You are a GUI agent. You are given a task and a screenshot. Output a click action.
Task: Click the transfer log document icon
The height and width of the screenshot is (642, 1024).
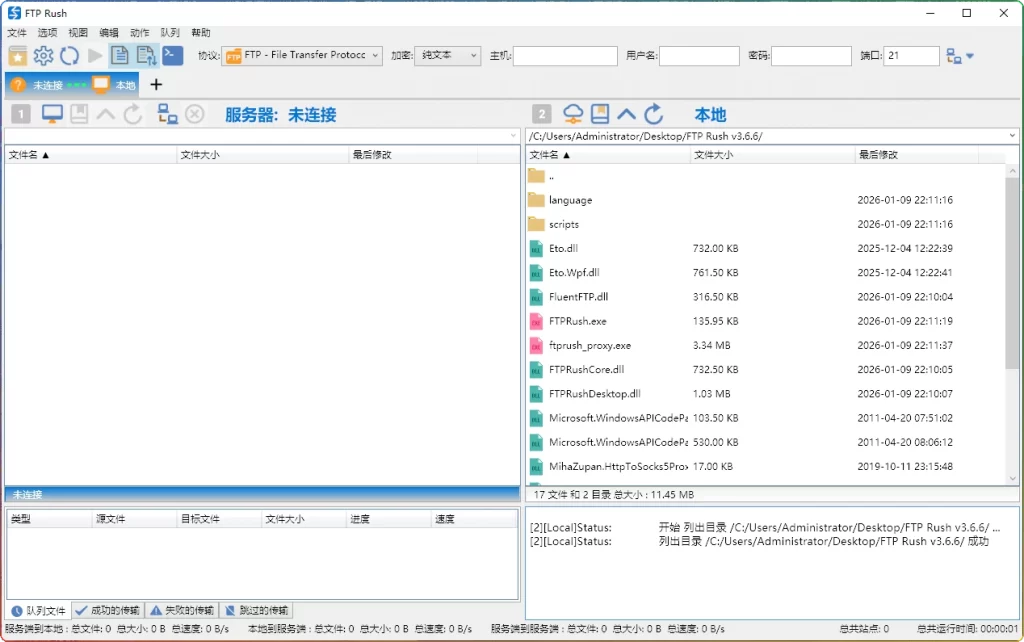click(x=119, y=55)
